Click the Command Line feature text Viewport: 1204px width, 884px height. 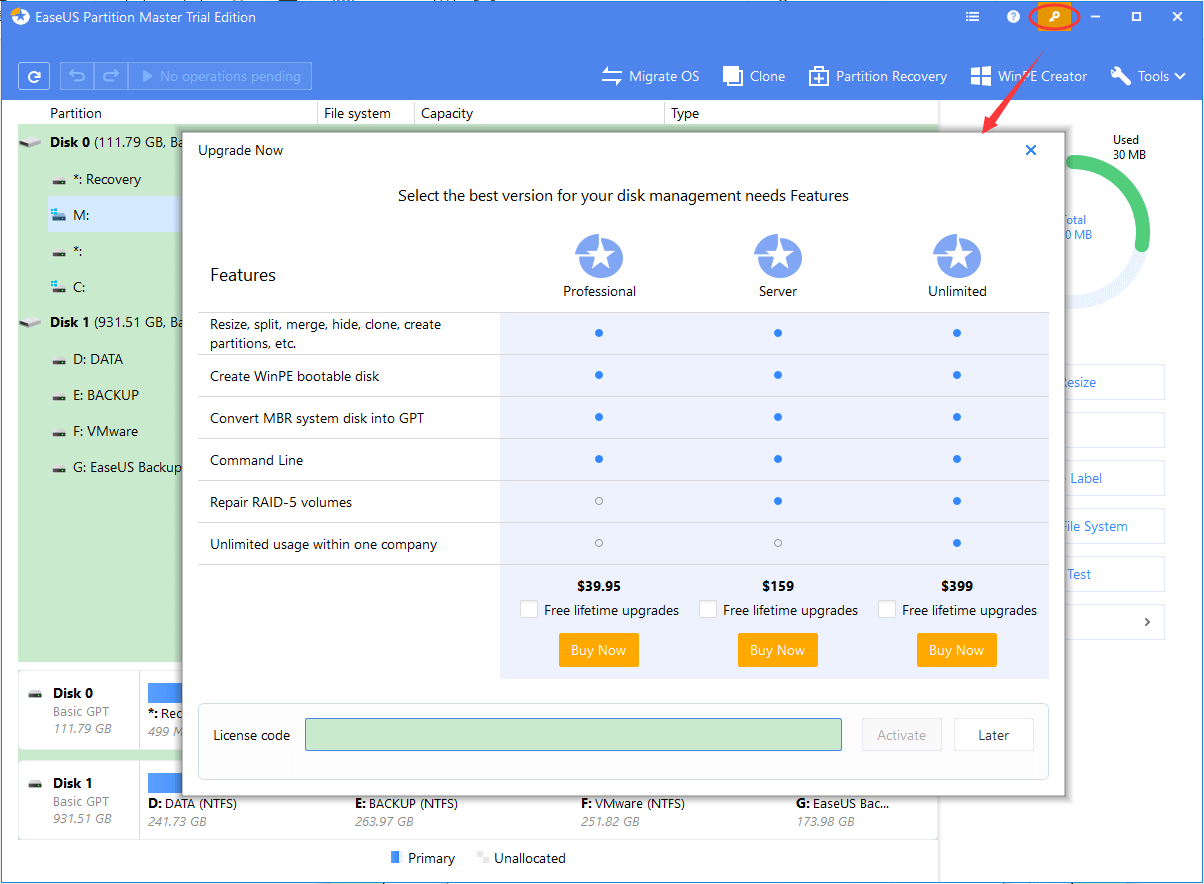tap(257, 460)
